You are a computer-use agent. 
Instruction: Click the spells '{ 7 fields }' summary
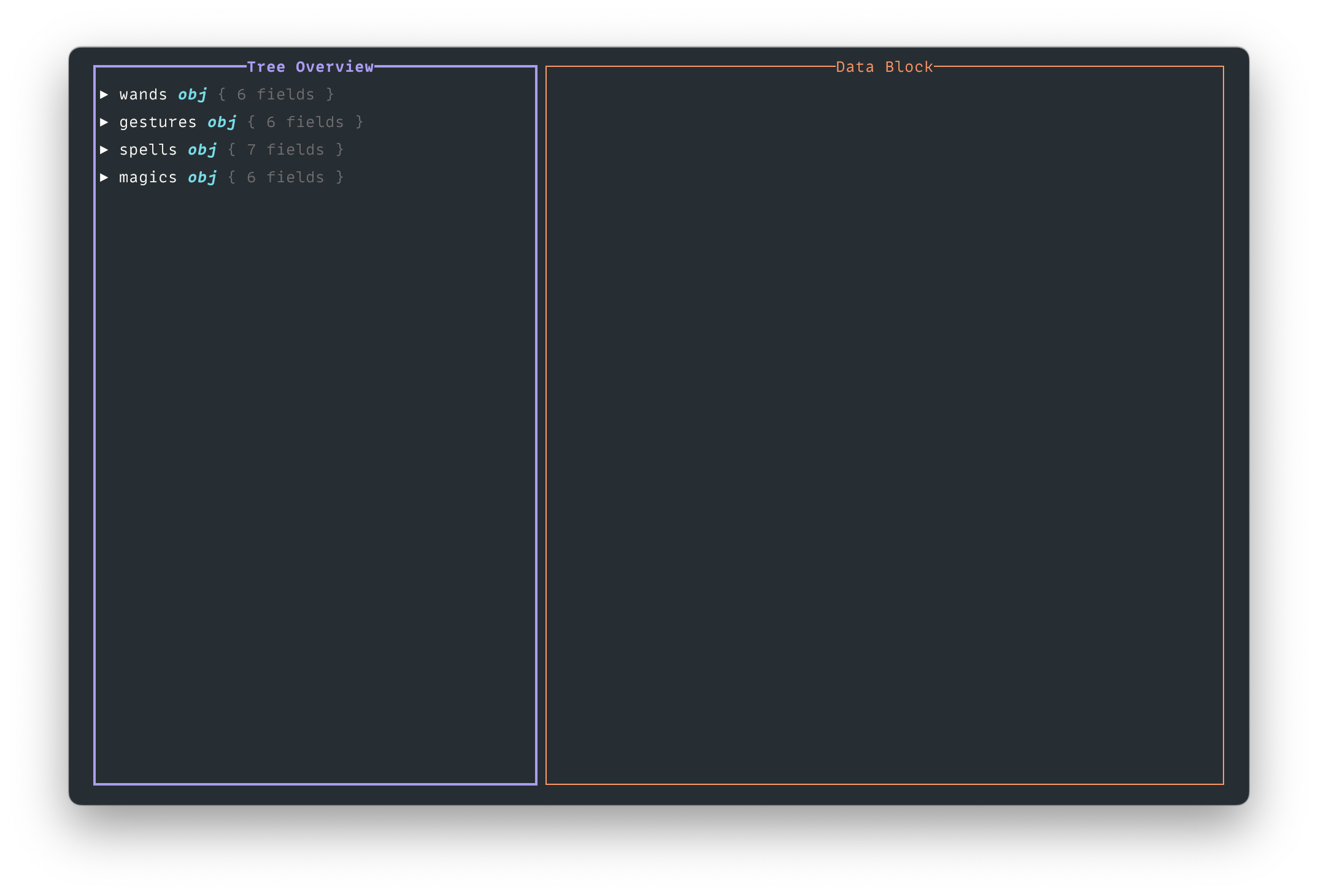tap(286, 150)
